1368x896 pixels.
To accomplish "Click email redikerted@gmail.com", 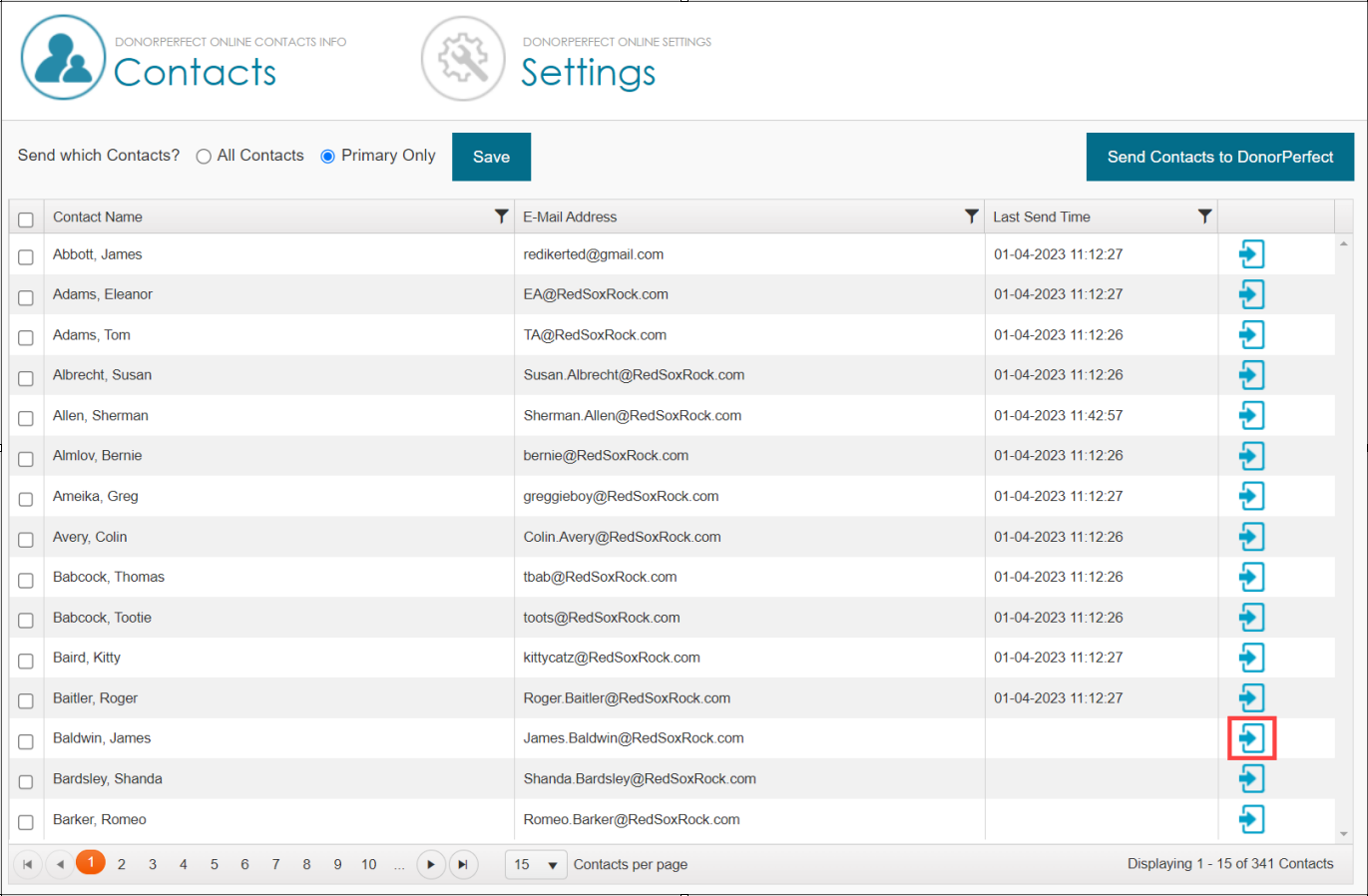I will (x=594, y=254).
